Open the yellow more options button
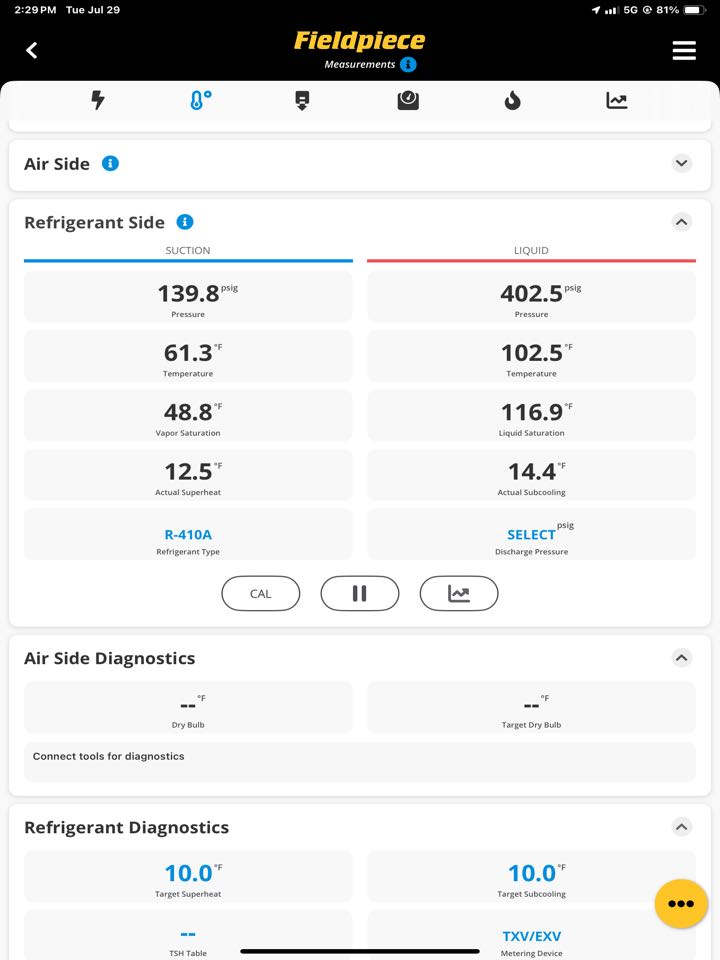This screenshot has width=720, height=960. pos(681,904)
